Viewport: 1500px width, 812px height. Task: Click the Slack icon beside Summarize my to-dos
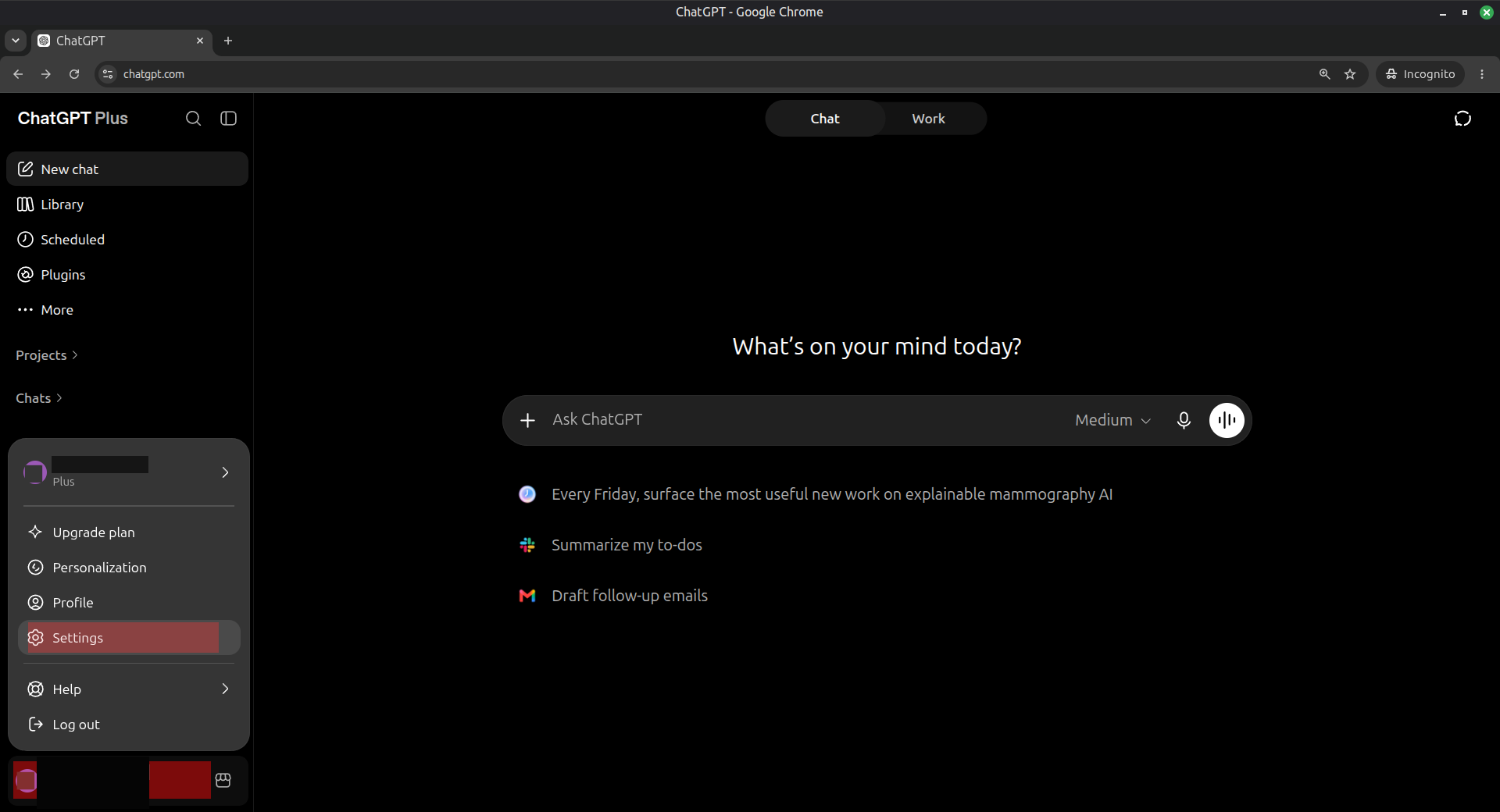tap(527, 545)
